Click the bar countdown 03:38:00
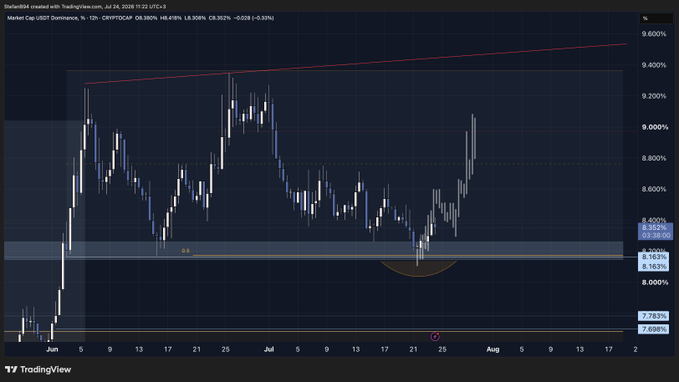 (x=656, y=235)
